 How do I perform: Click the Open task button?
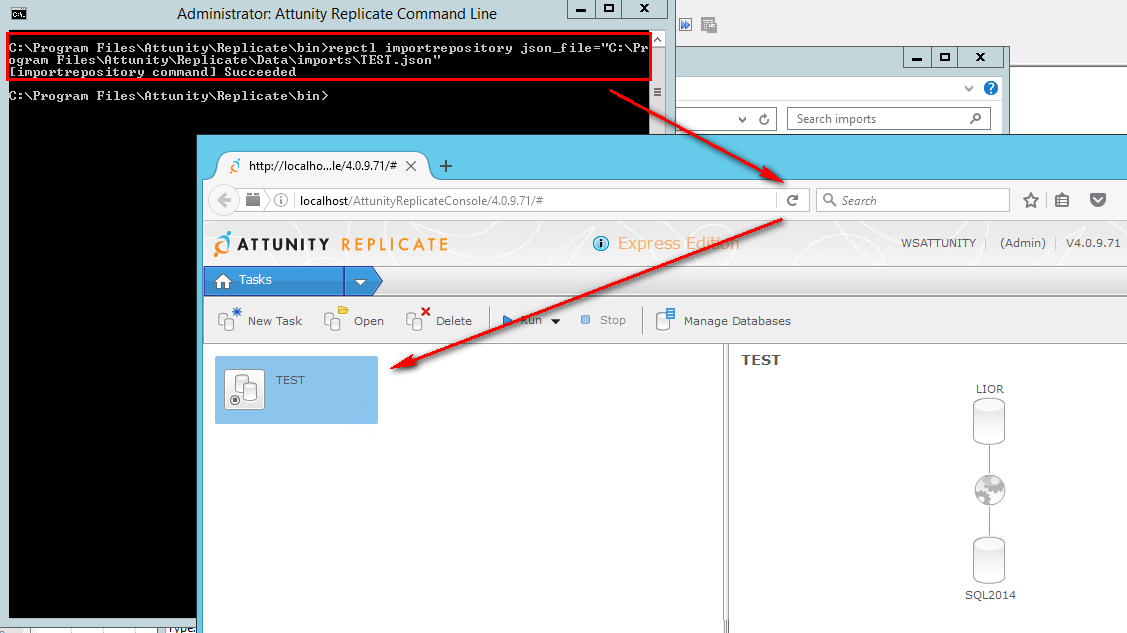point(354,320)
